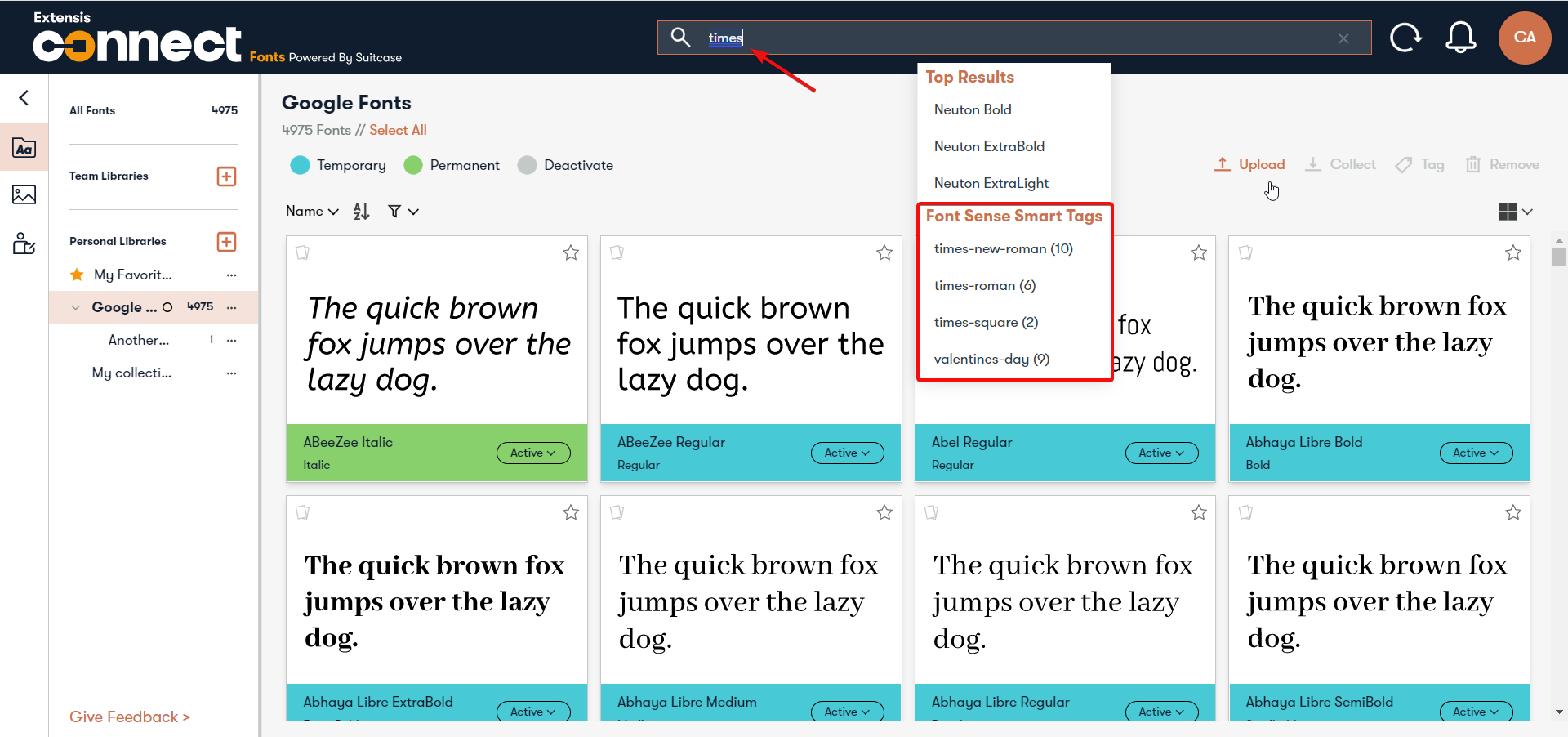
Task: Click the refresh sync icon
Action: (1405, 38)
